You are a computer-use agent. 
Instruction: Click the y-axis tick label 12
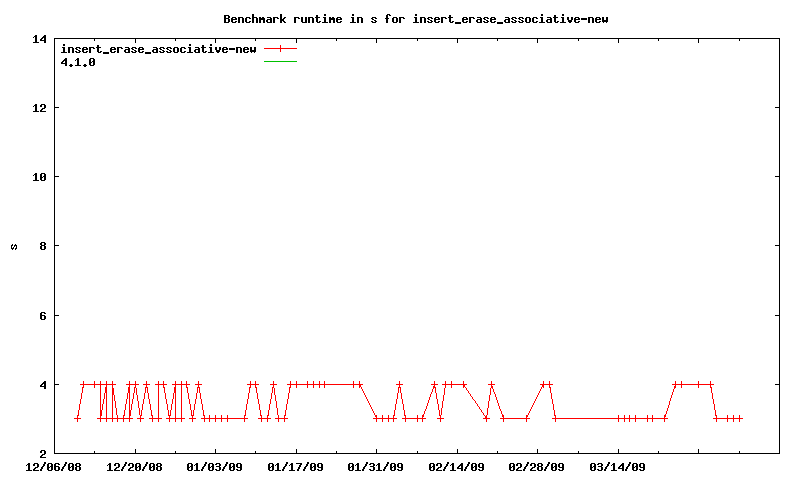tap(39, 108)
